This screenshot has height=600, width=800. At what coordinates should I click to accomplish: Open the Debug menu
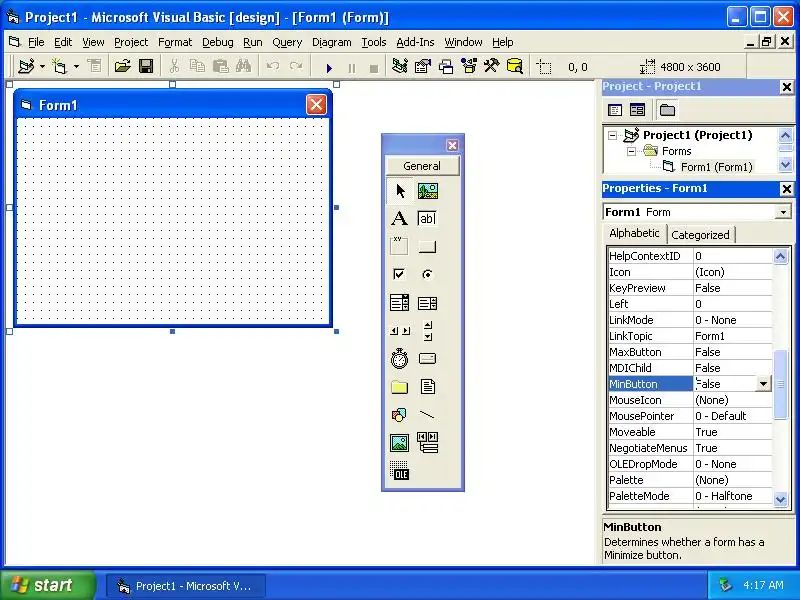pos(217,42)
